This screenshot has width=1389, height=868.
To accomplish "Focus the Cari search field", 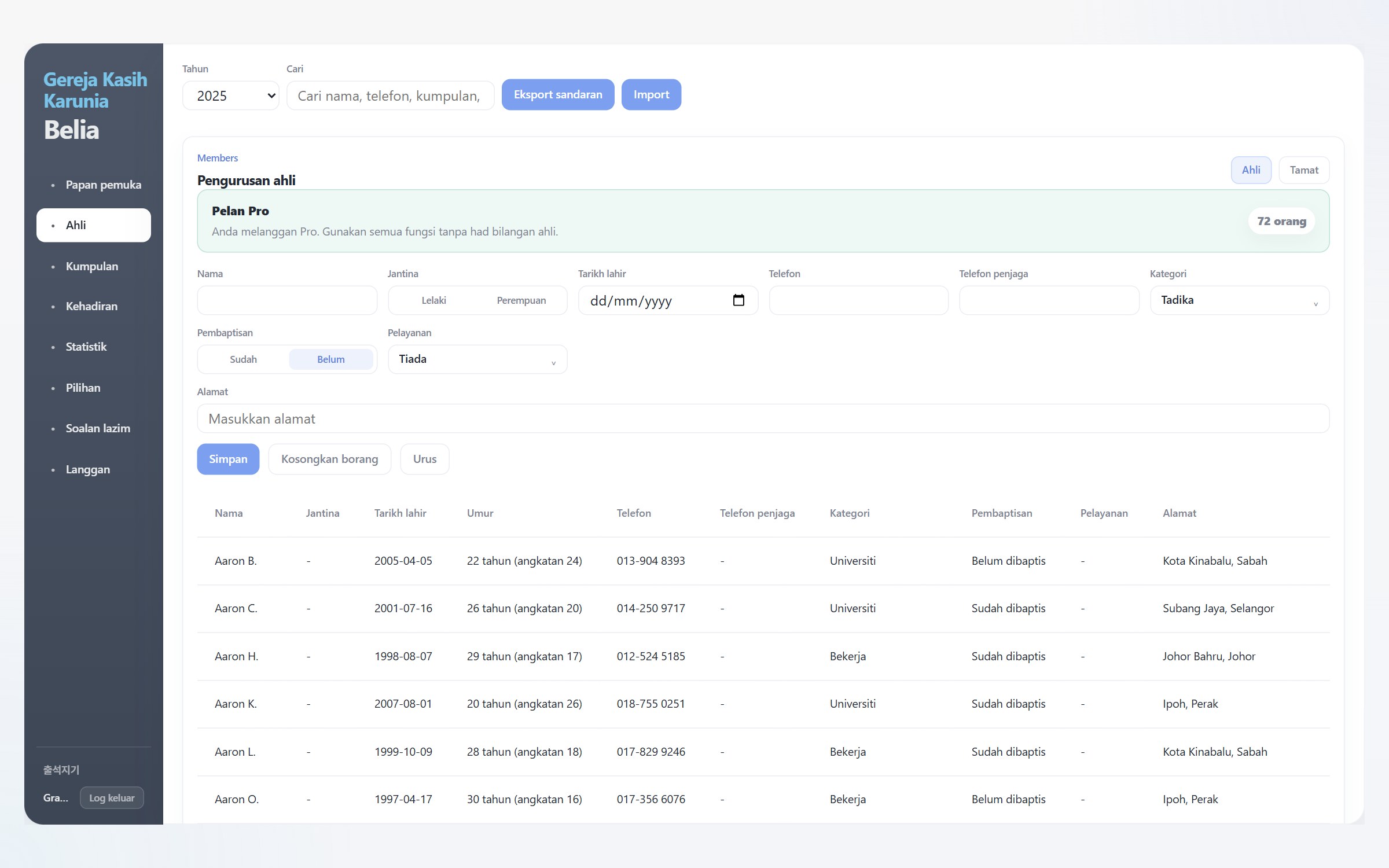I will [x=390, y=95].
